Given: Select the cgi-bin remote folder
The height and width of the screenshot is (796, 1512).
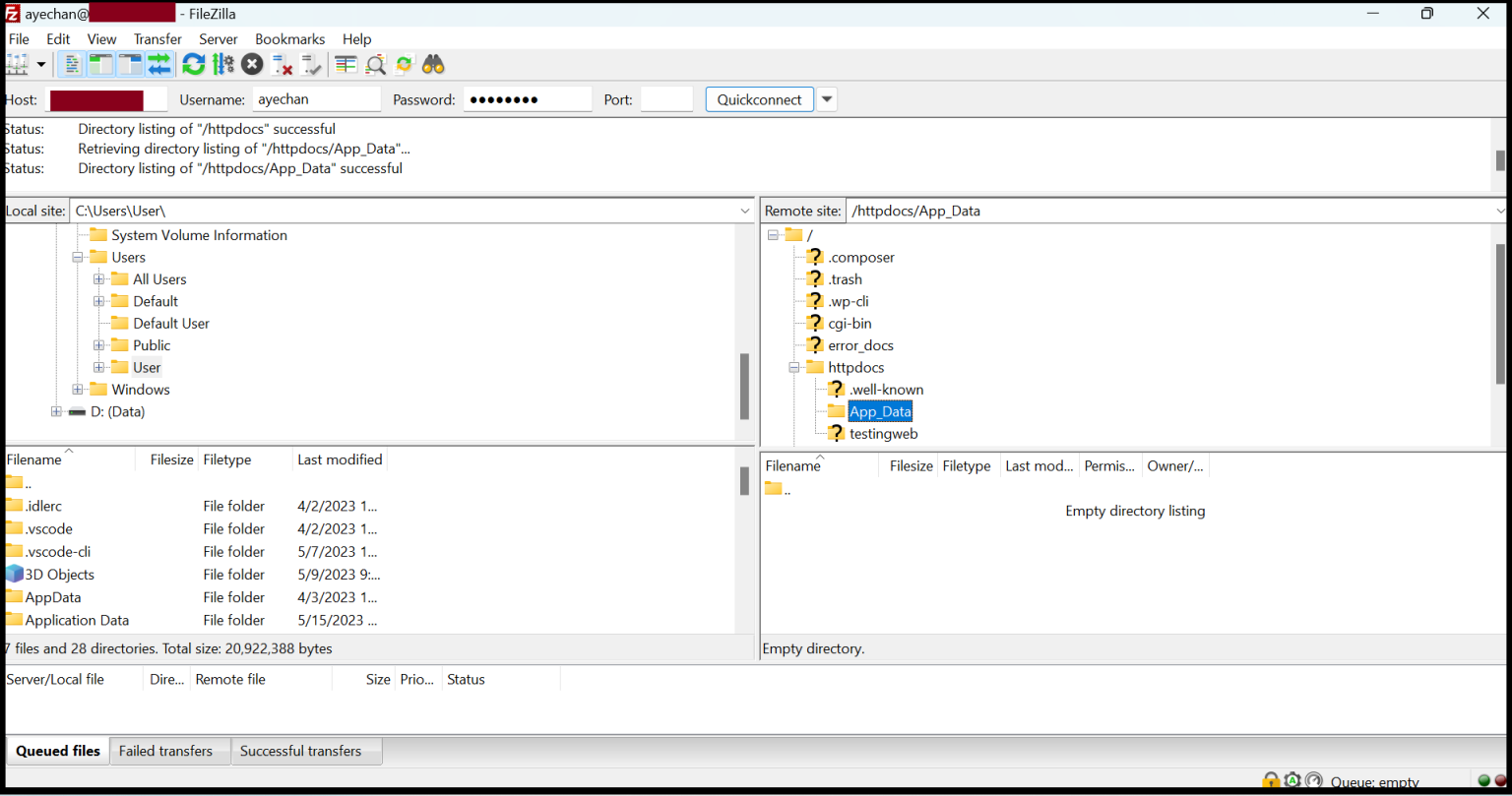Looking at the screenshot, I should click(850, 324).
